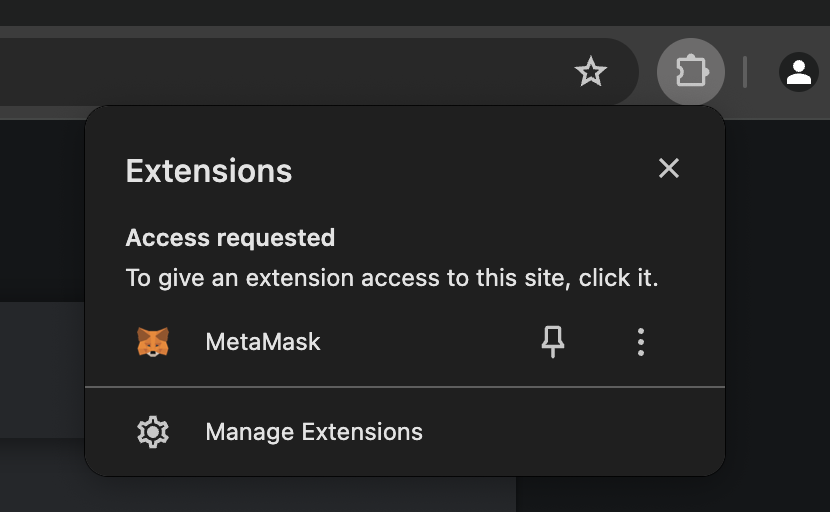Click the vertical divider beside profile avatar

click(x=745, y=72)
